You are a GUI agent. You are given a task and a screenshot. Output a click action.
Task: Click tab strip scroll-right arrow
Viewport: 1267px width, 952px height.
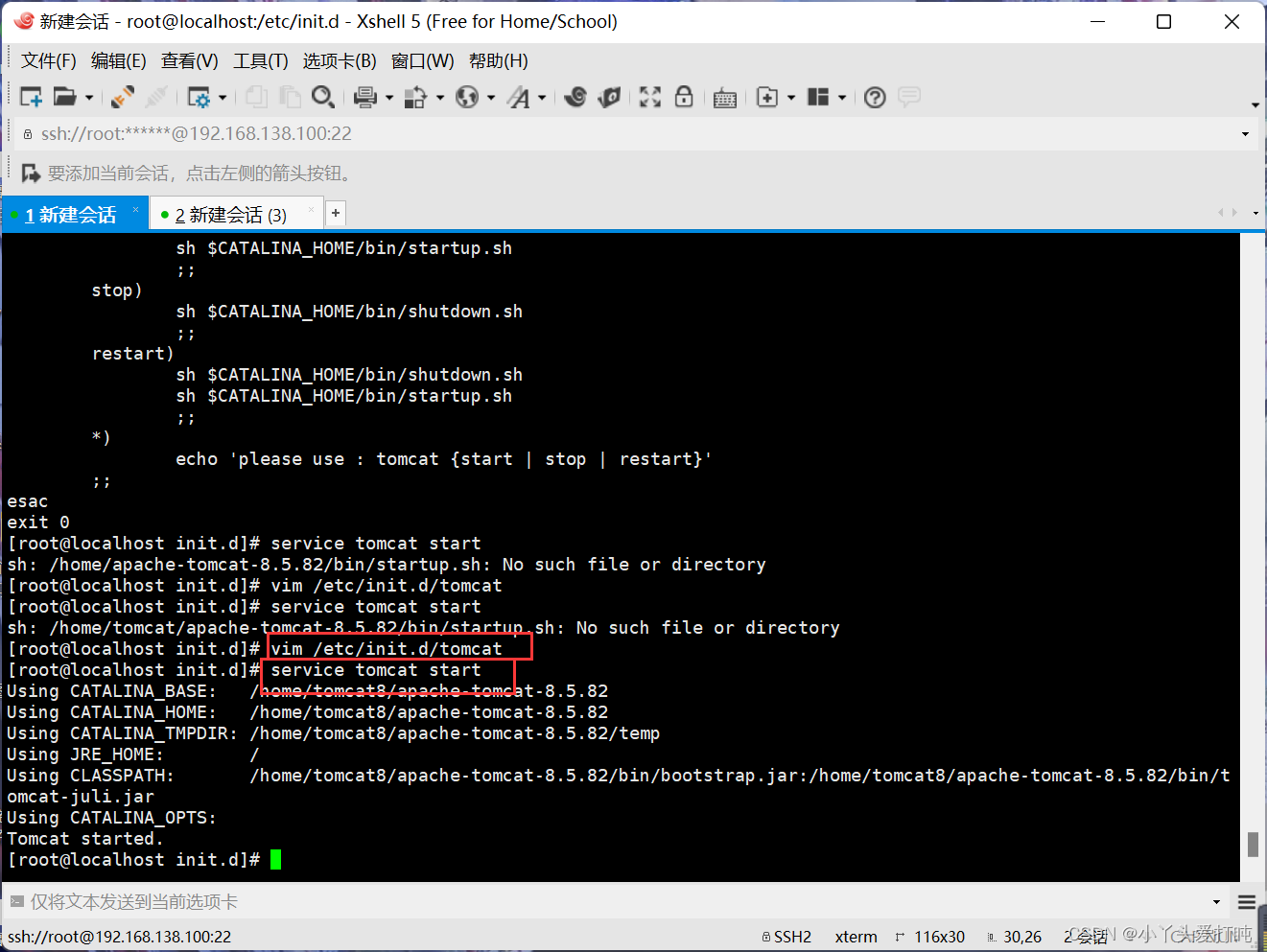(x=1234, y=213)
